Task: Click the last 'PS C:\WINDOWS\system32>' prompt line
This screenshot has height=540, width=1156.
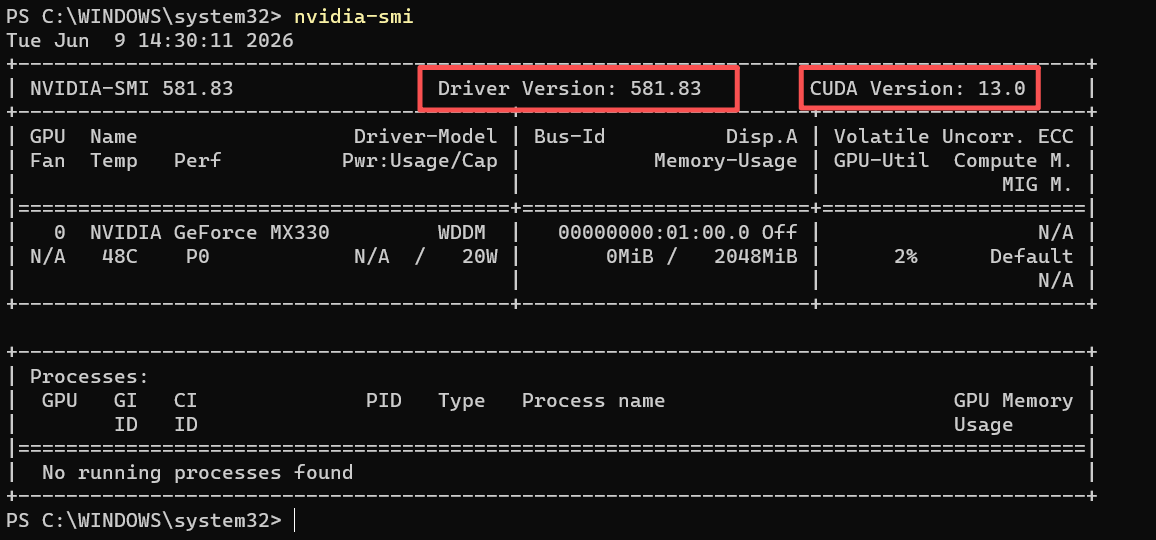Action: click(x=144, y=521)
